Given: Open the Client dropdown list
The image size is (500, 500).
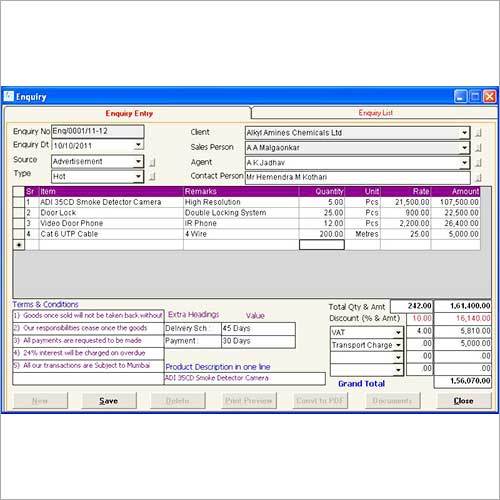Looking at the screenshot, I should 464,133.
